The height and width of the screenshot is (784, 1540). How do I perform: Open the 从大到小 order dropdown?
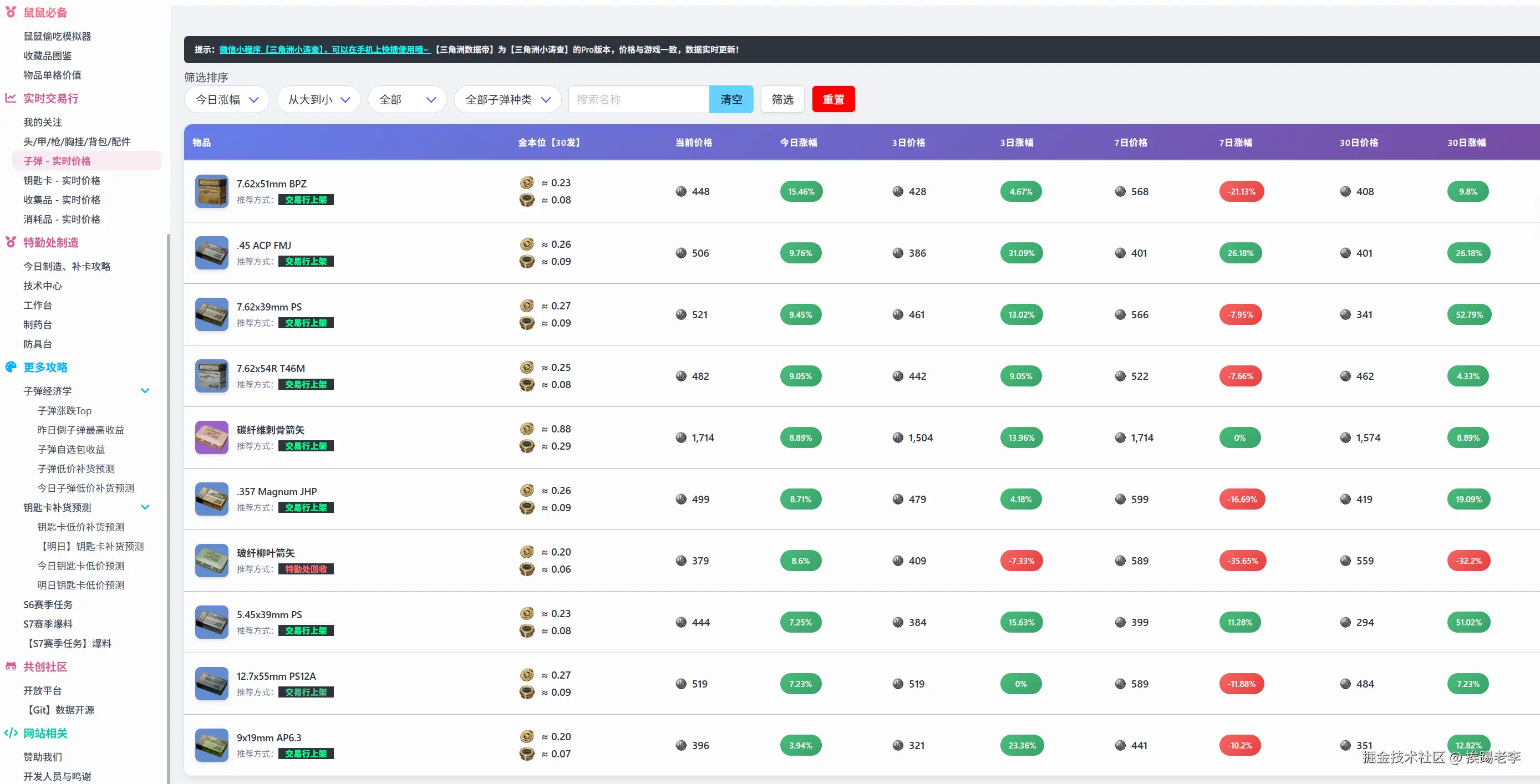(x=318, y=99)
